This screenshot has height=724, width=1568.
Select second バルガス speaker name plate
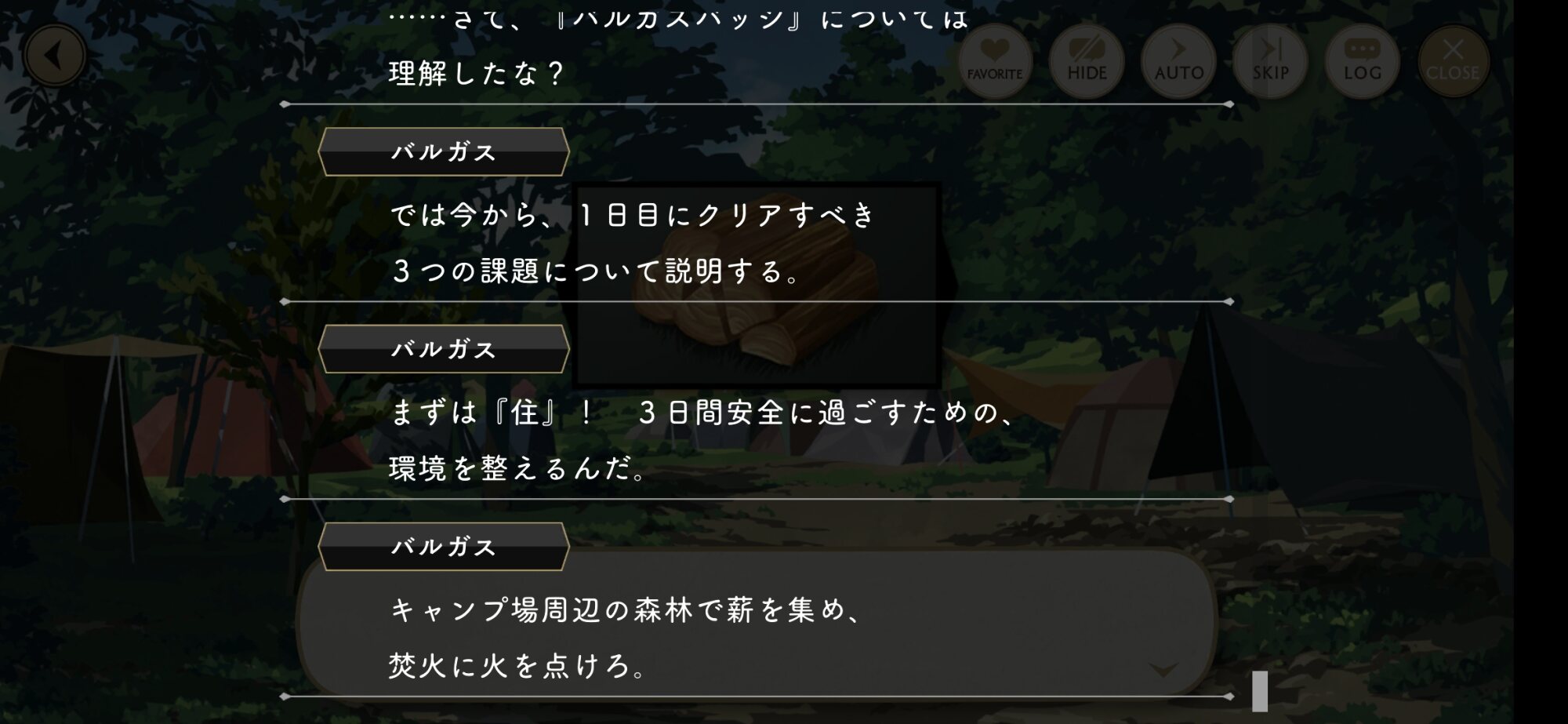coord(444,349)
